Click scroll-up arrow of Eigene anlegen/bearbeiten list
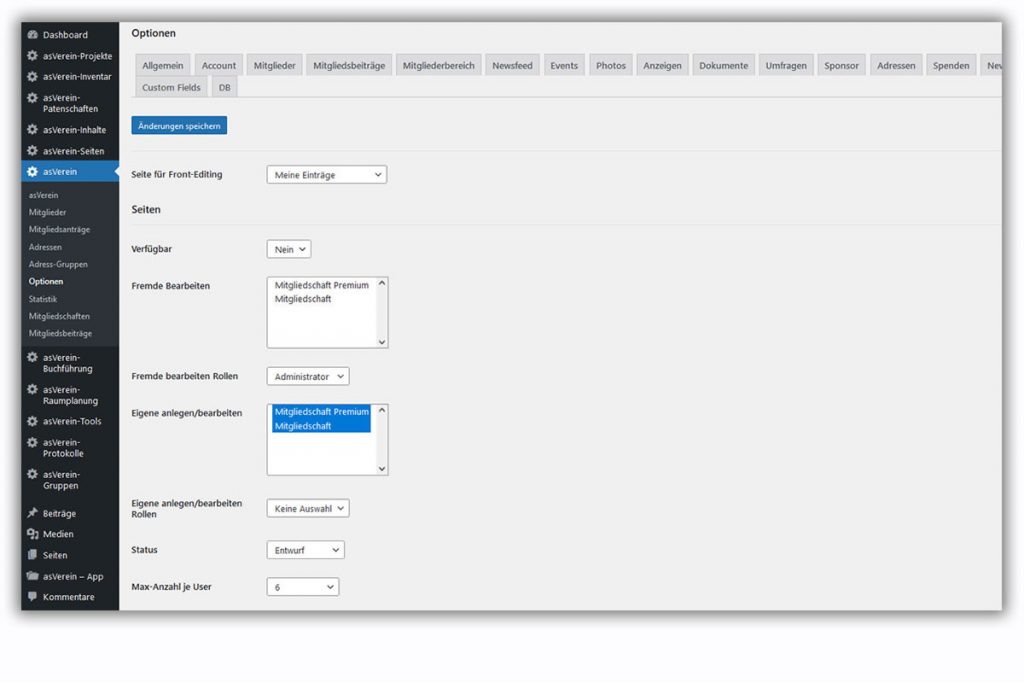 [x=382, y=410]
